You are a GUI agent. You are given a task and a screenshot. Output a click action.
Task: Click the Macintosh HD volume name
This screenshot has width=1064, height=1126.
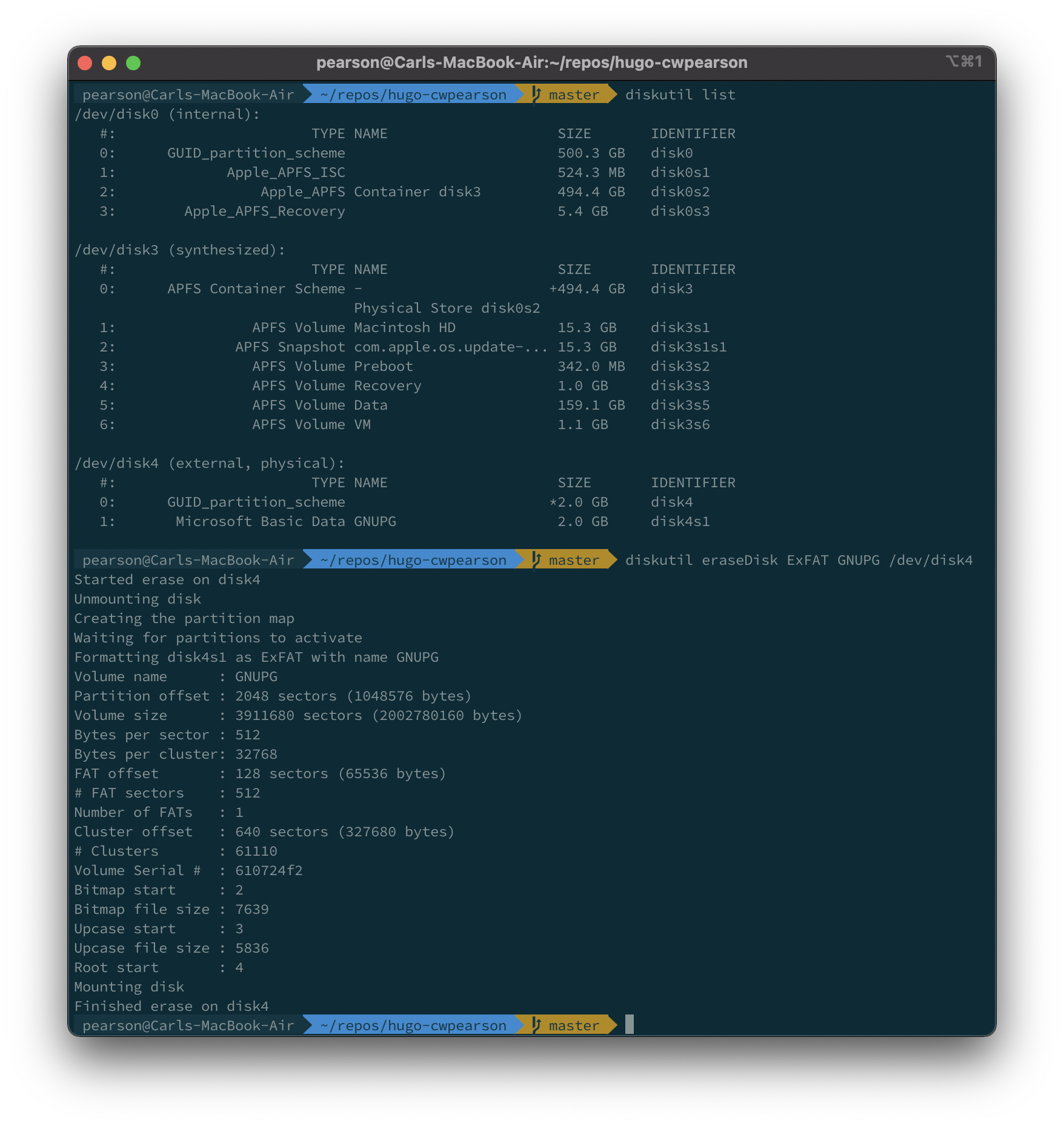(x=404, y=327)
